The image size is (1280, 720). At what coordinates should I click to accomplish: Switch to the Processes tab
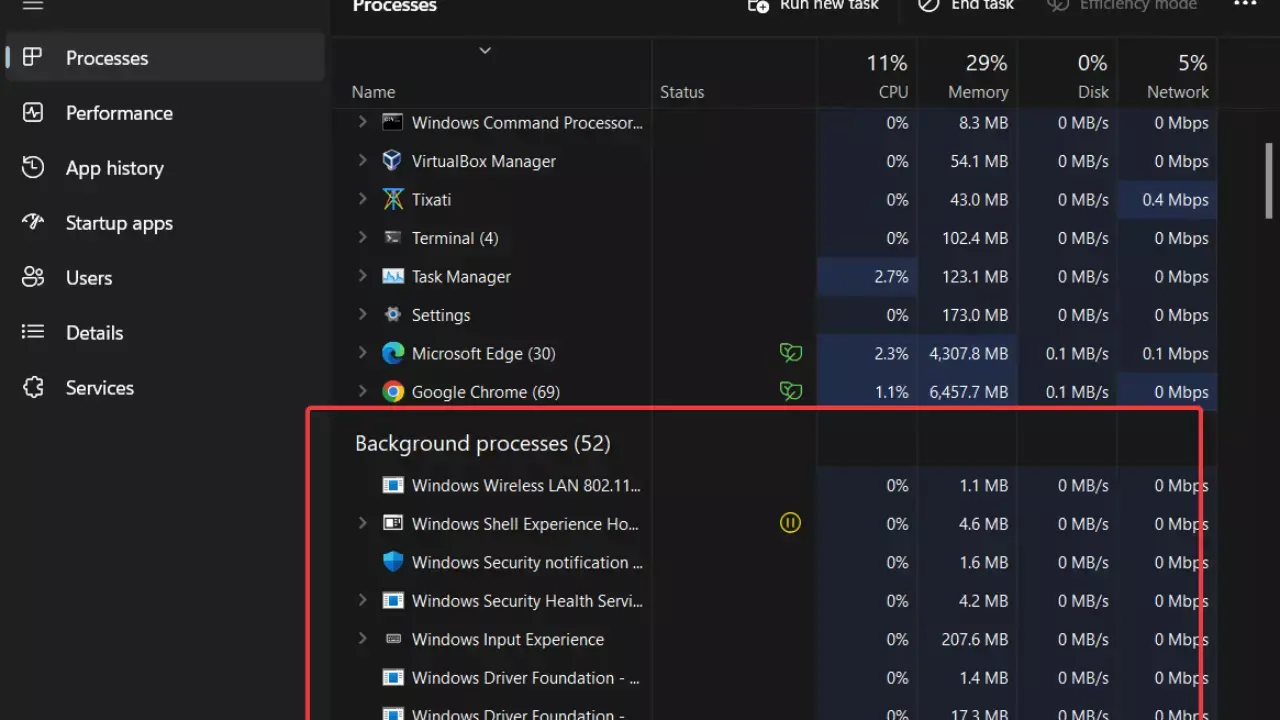click(106, 57)
